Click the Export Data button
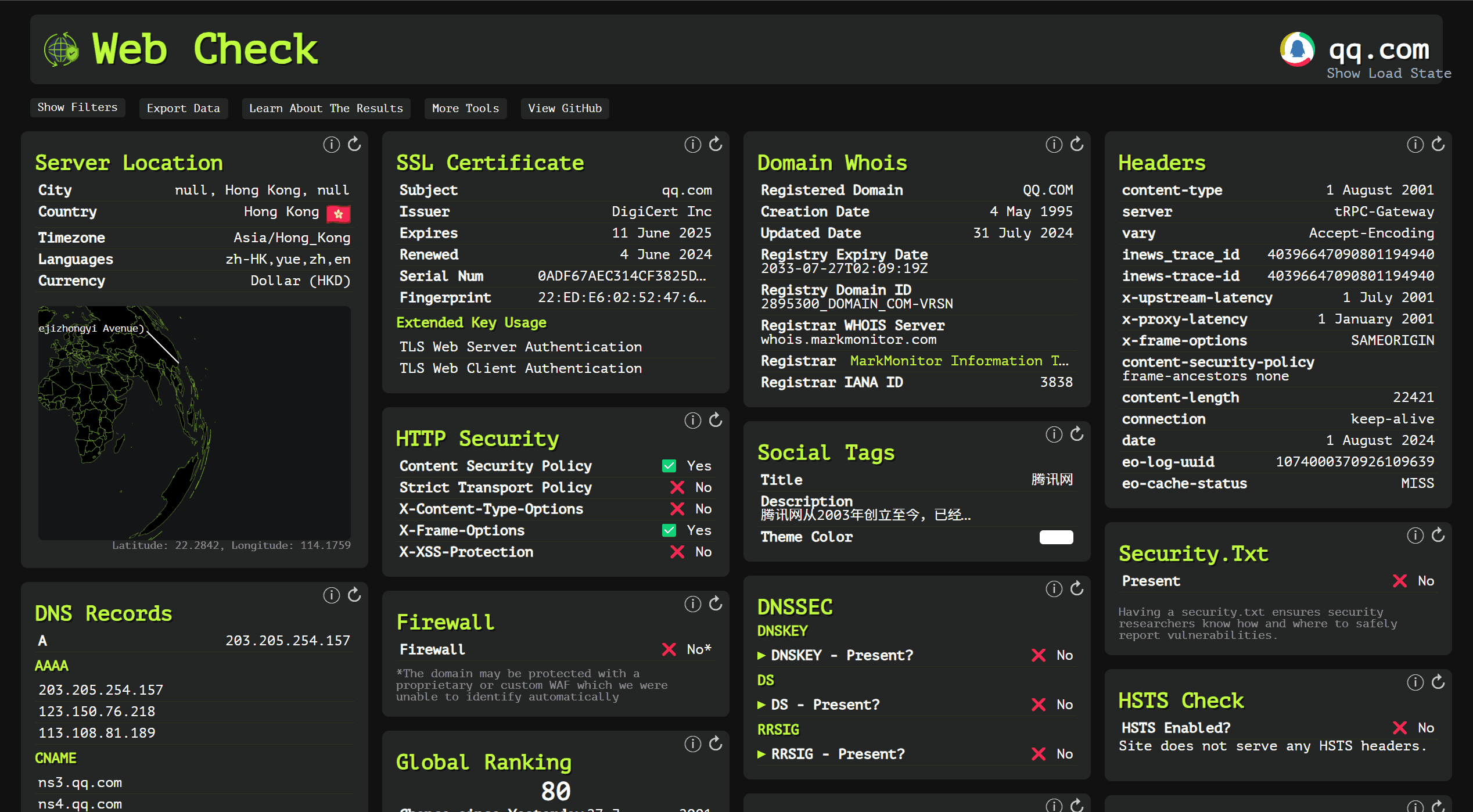The height and width of the screenshot is (812, 1473). [183, 109]
